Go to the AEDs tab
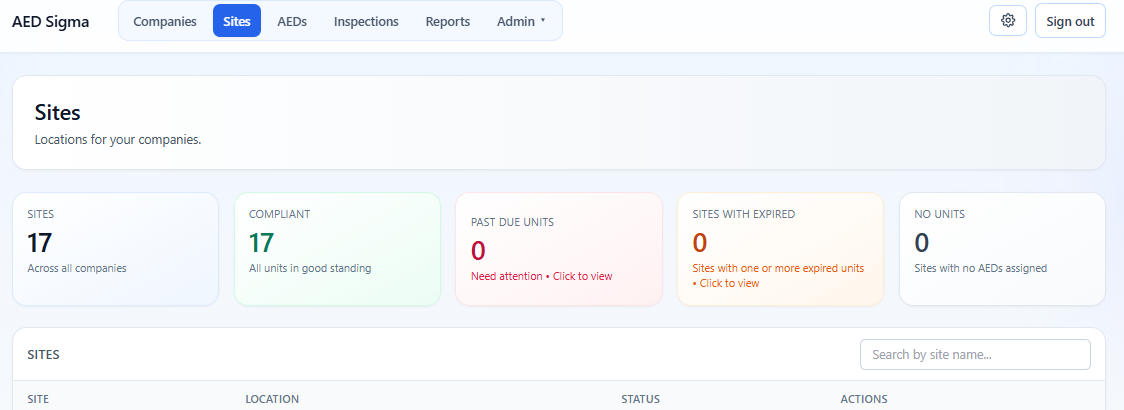 pyautogui.click(x=292, y=21)
